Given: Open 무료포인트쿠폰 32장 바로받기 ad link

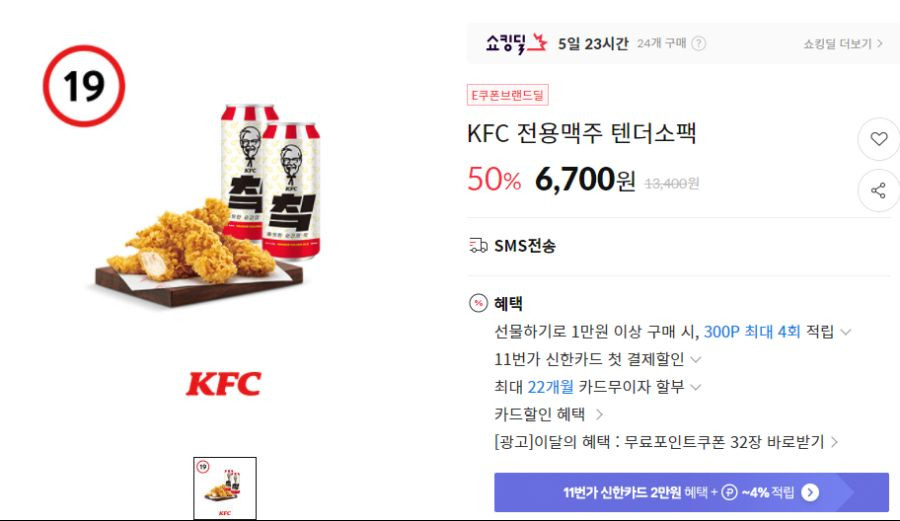Looking at the screenshot, I should pyautogui.click(x=666, y=442).
